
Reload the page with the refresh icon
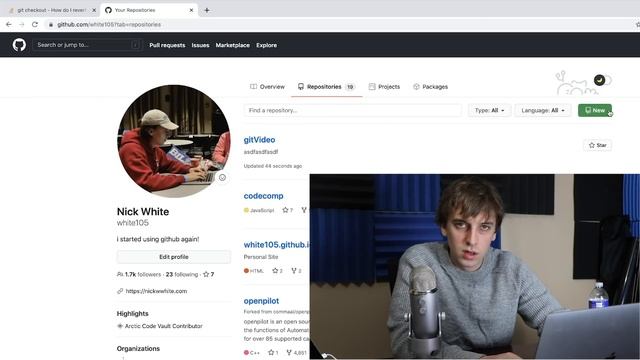tap(35, 24)
